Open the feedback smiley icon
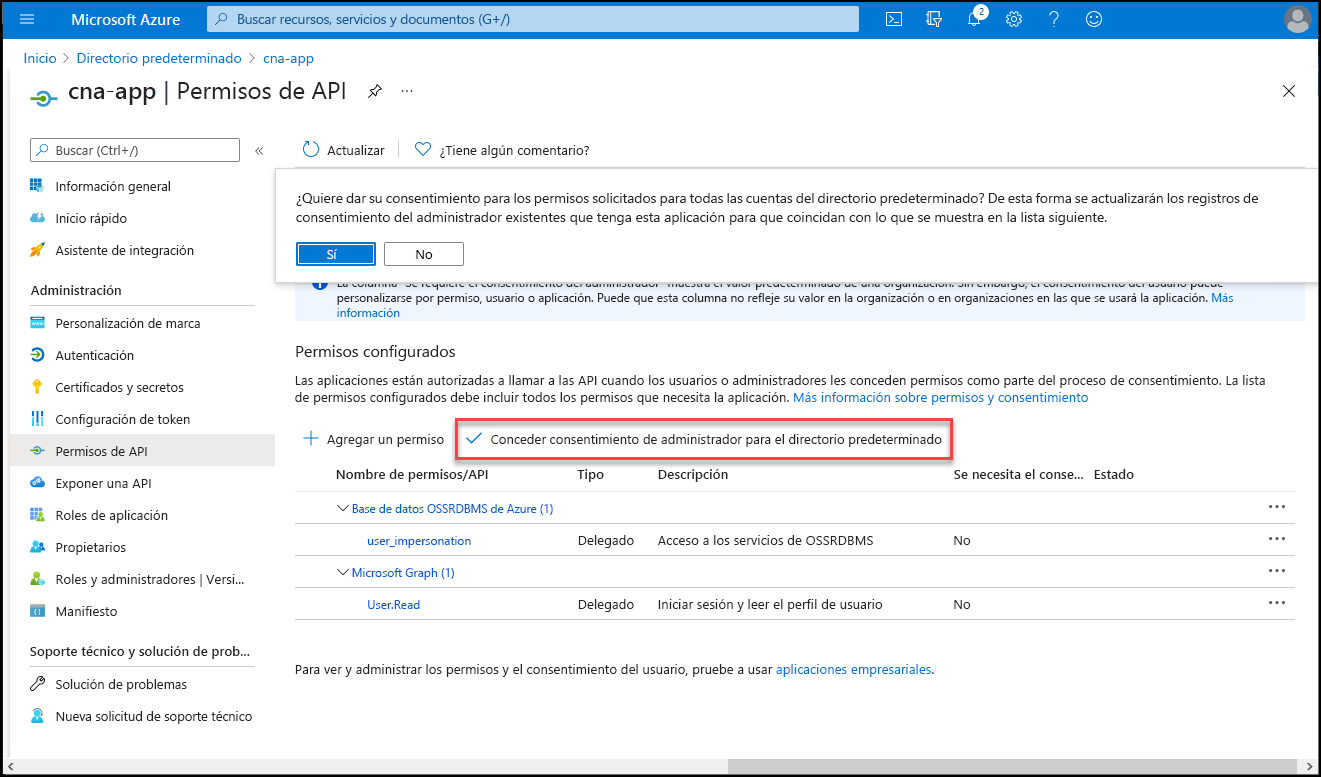This screenshot has width=1321, height=777. point(1094,19)
